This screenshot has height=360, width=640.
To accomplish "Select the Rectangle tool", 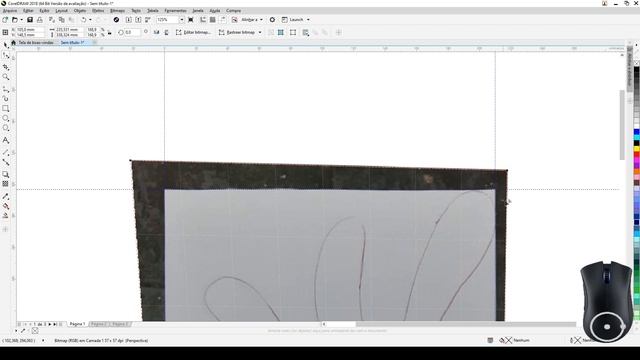I will pos(6,109).
